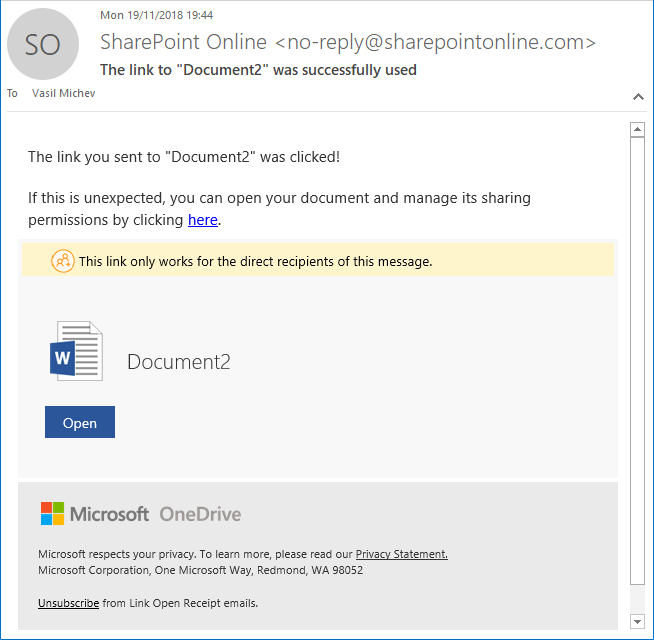Screen dimensions: 654x640
Task: Click recipient name Vasil Michev
Action: pyautogui.click(x=63, y=93)
